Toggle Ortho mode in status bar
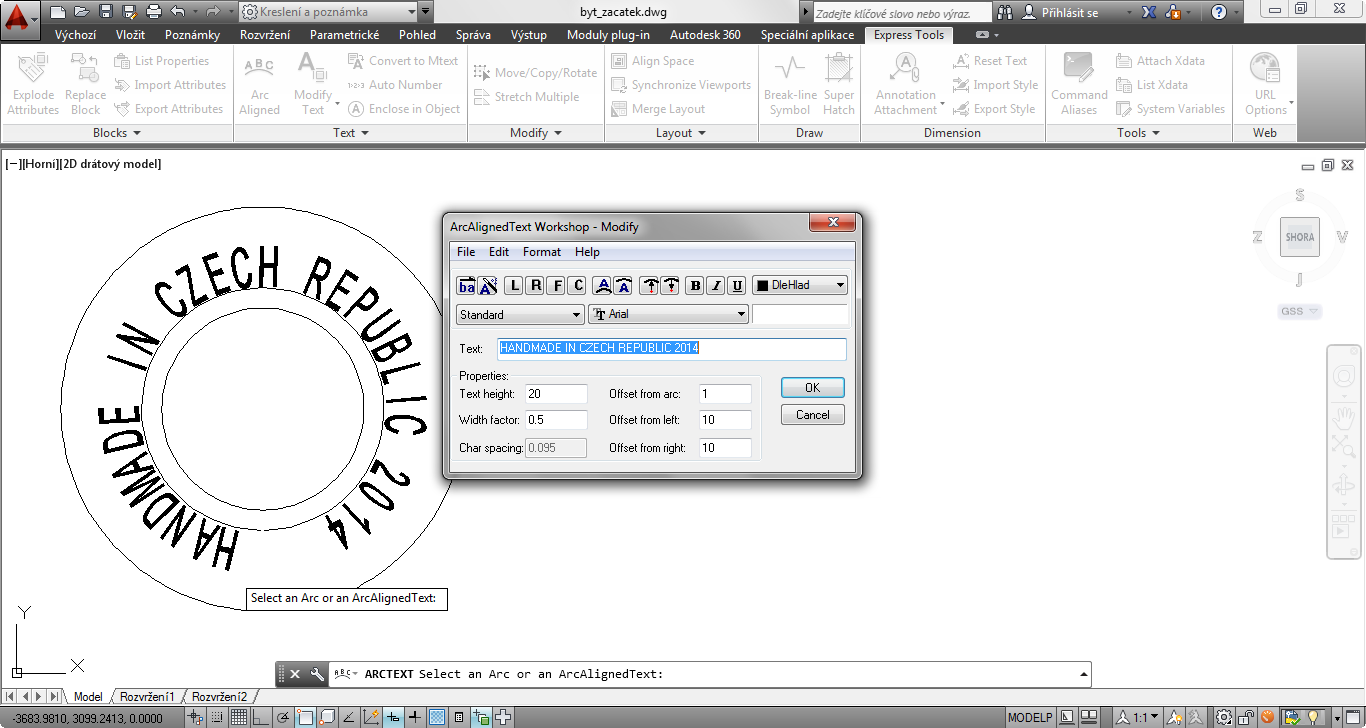 pos(261,717)
